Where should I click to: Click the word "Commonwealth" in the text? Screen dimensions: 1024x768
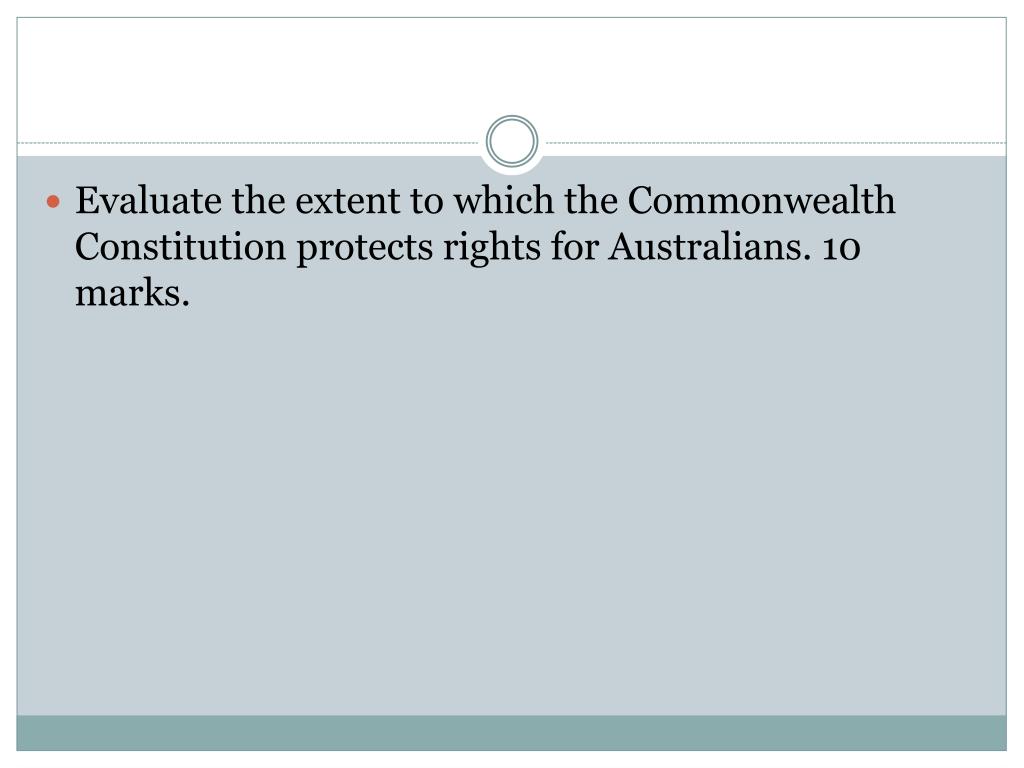(761, 200)
